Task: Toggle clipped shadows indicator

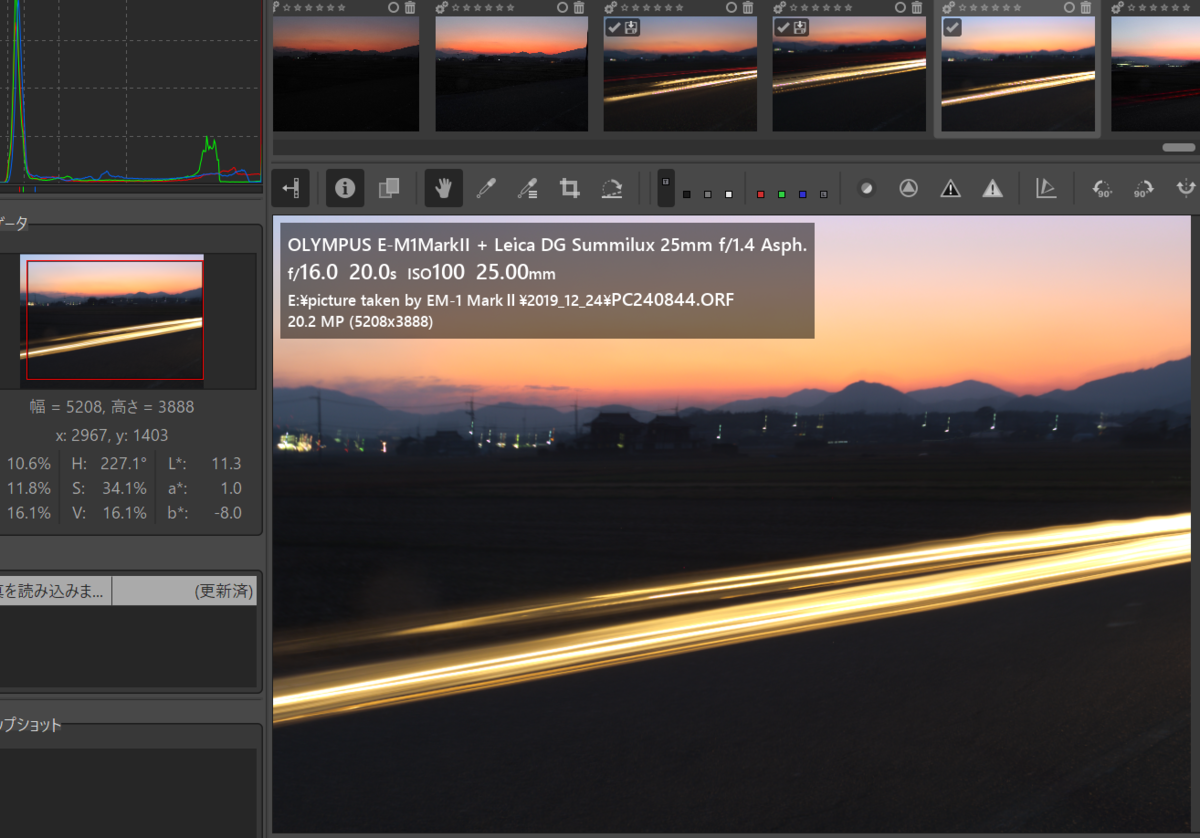Action: [950, 188]
